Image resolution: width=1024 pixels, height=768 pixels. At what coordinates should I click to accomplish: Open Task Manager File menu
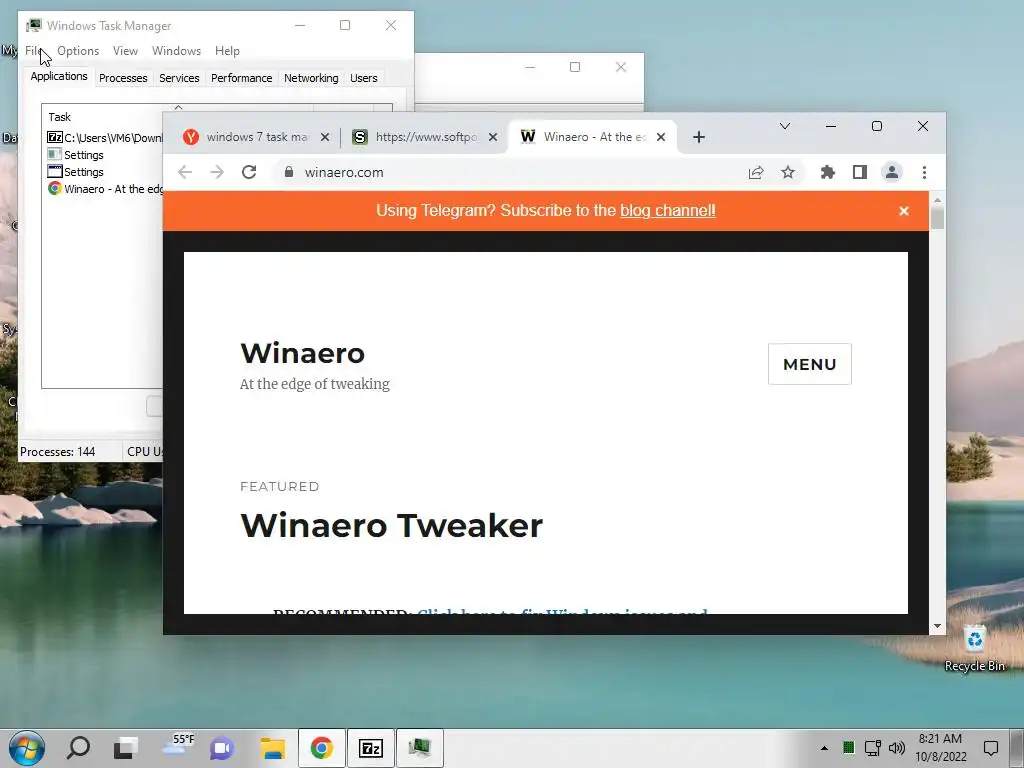[x=33, y=51]
